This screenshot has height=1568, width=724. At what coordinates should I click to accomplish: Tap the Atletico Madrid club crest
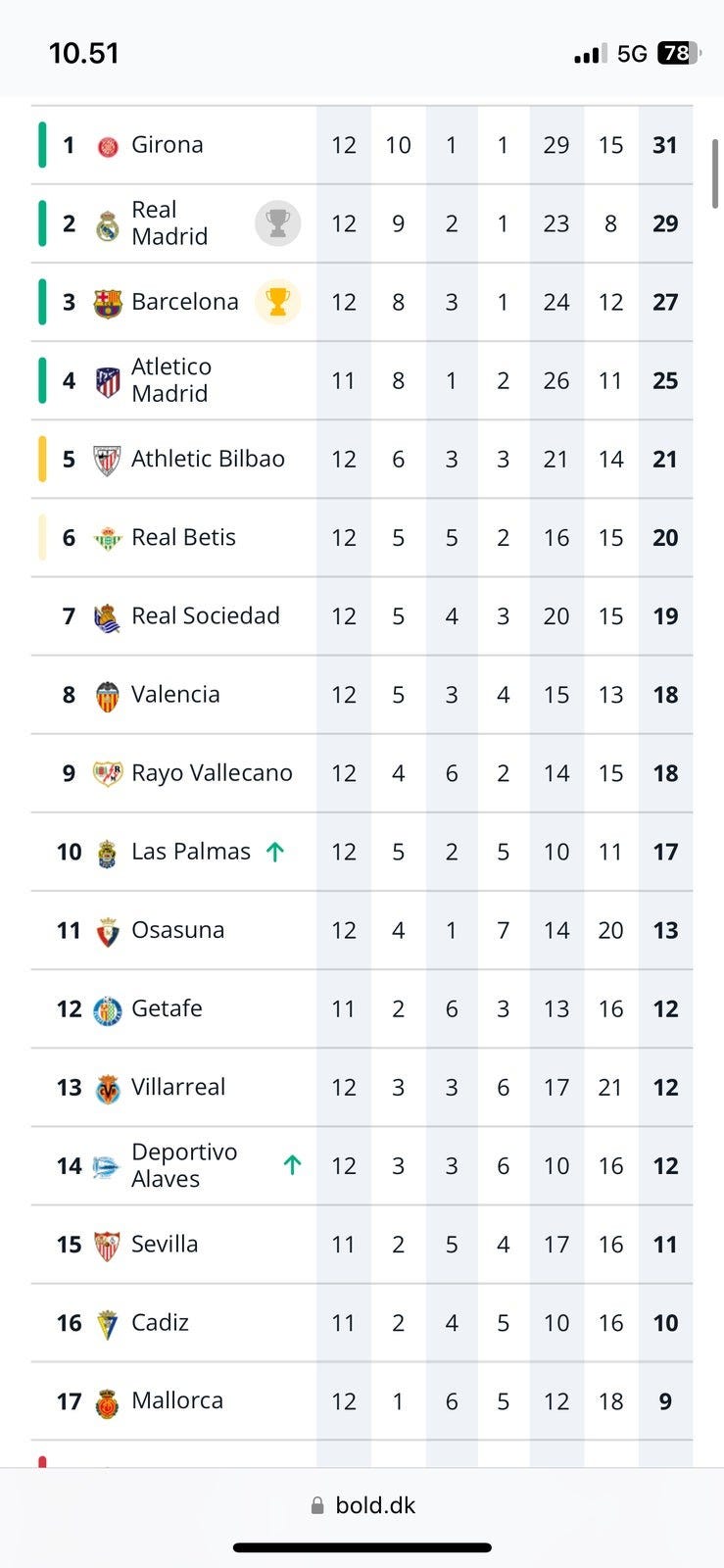[108, 381]
